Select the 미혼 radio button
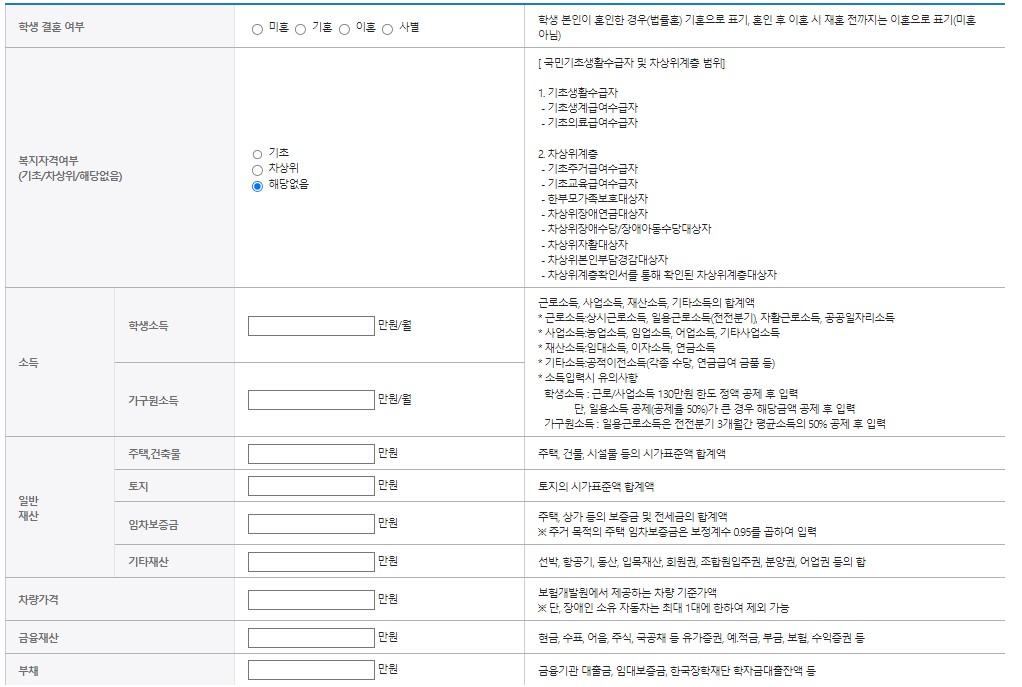The height and width of the screenshot is (687, 1022). click(259, 28)
